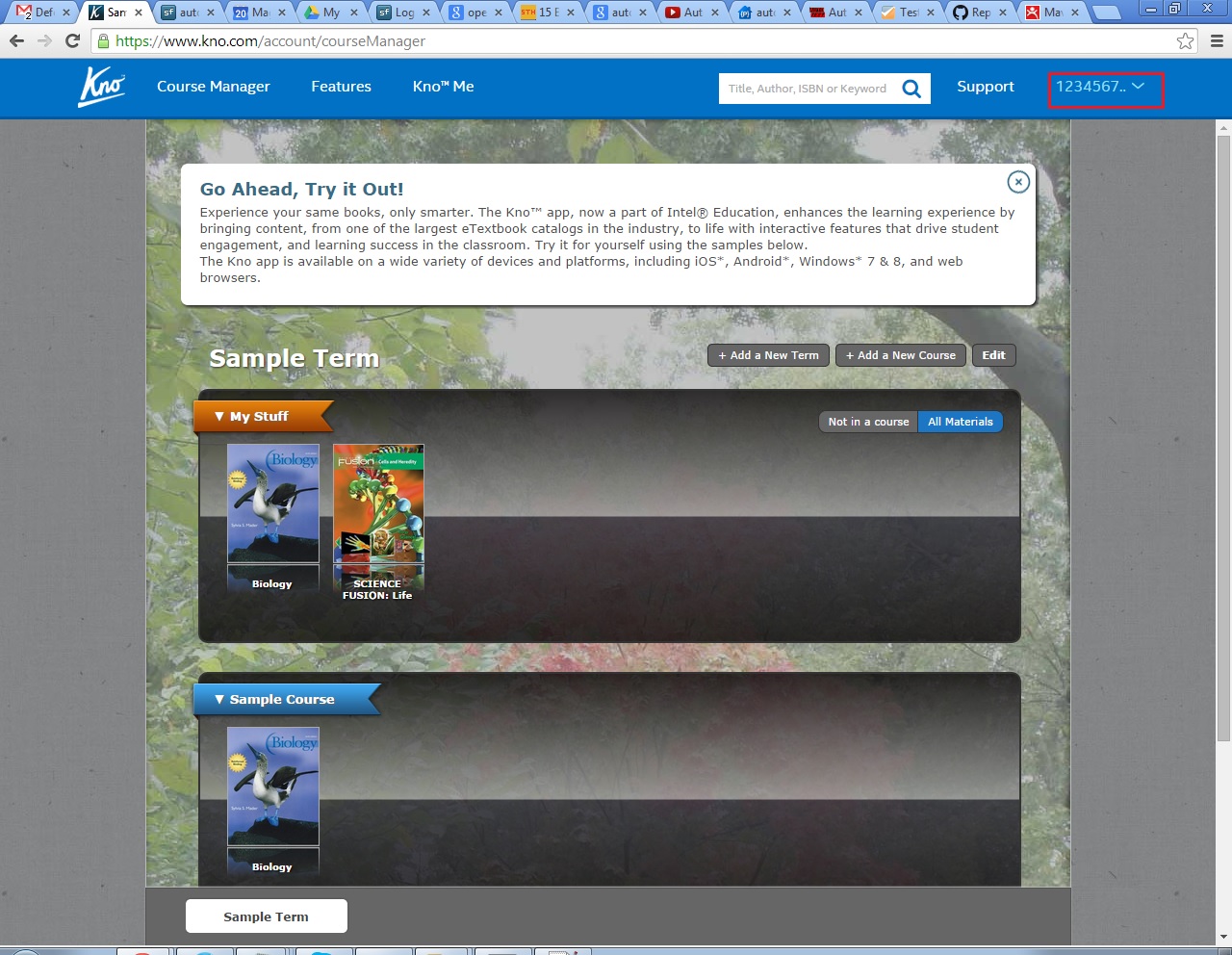Open Course Manager in the navigation
Image resolution: width=1232 pixels, height=955 pixels.
click(x=214, y=87)
